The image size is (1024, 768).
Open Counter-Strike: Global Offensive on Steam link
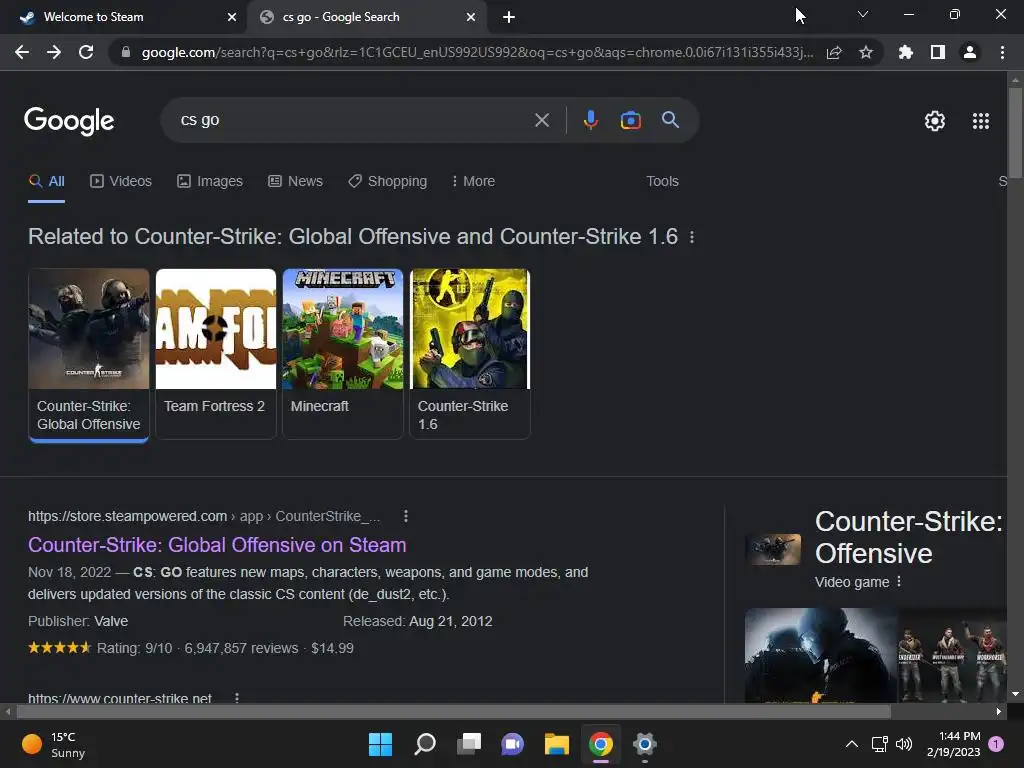click(217, 545)
